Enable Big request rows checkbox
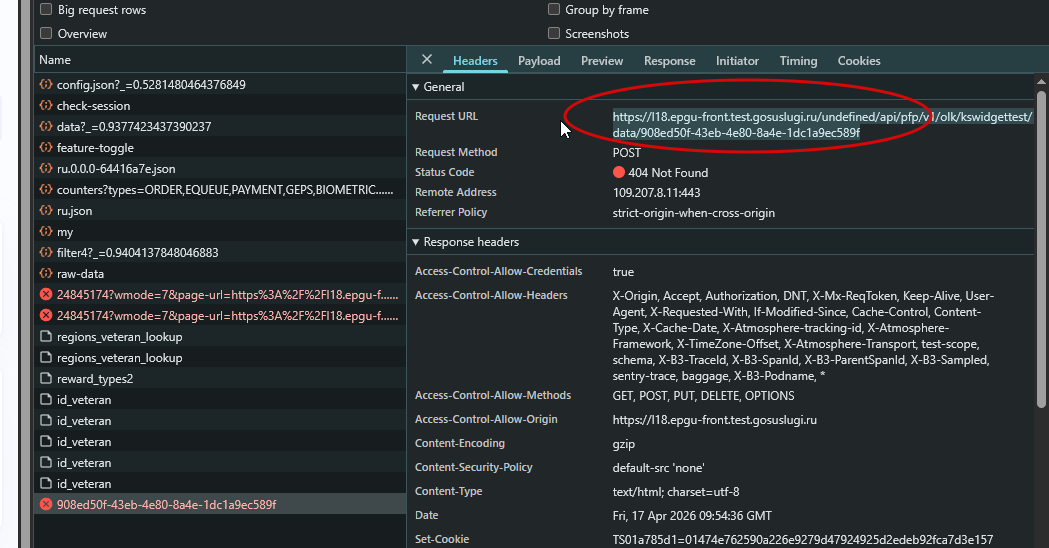 46,9
